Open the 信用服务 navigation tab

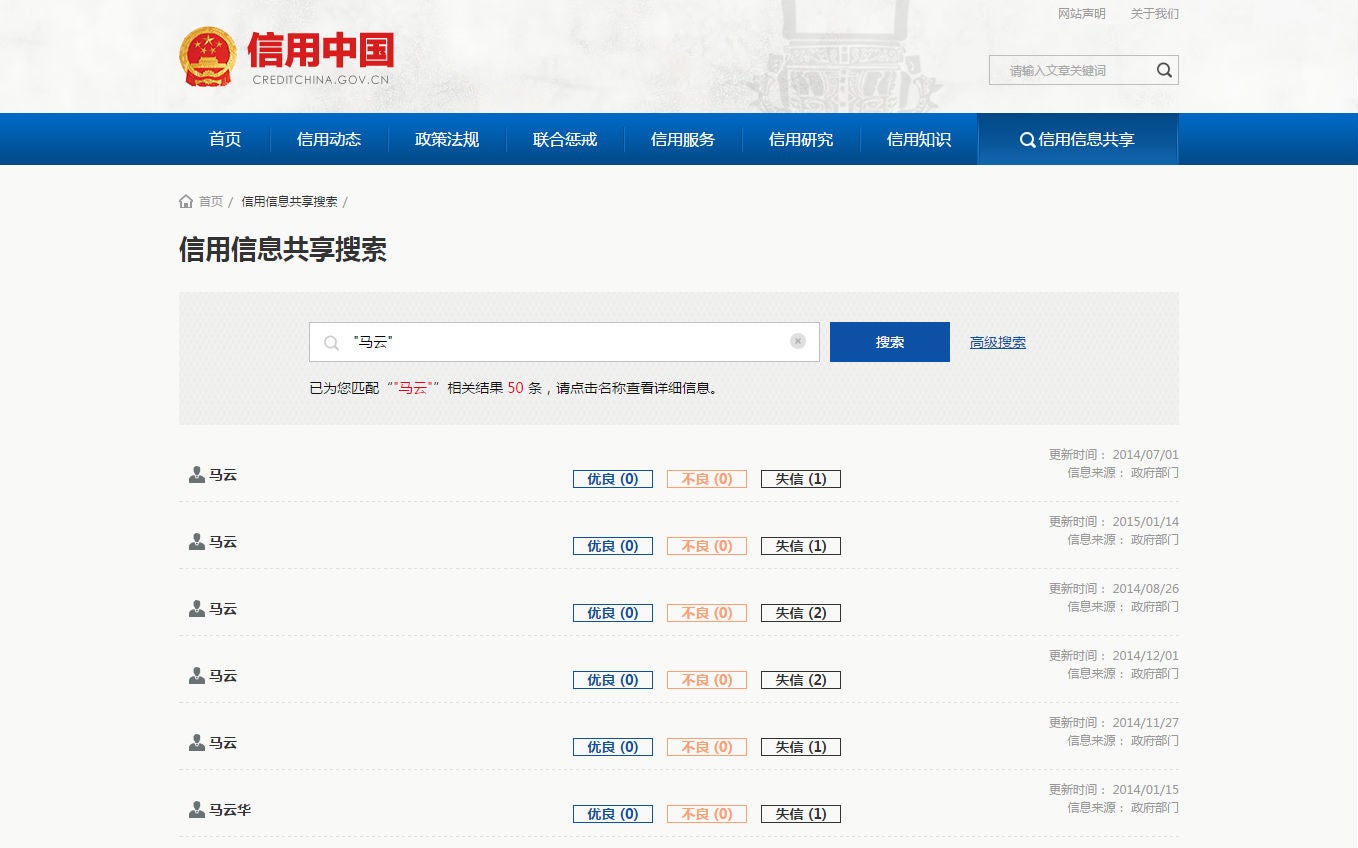pos(683,139)
